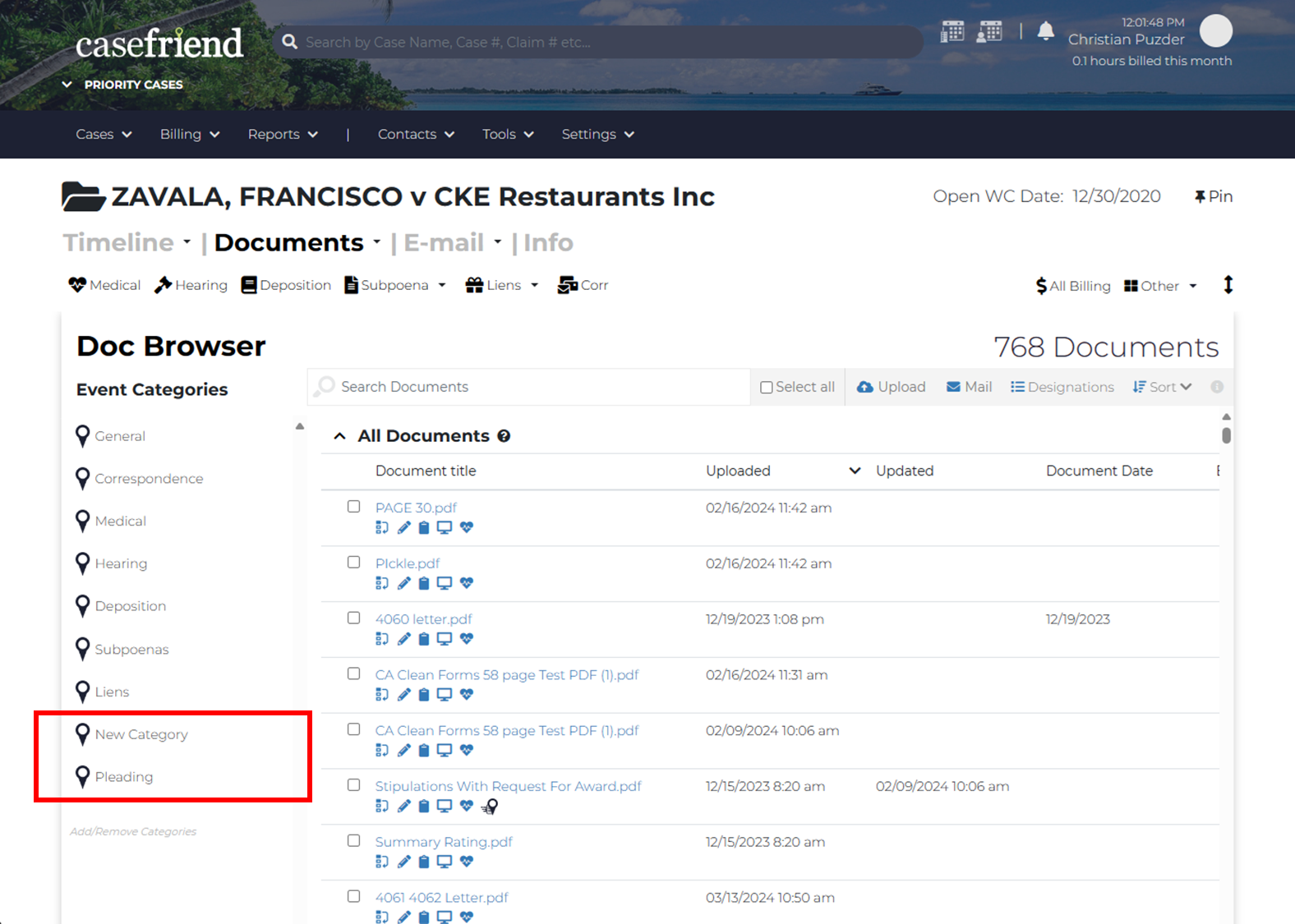Check the box for PAGE 30.pdf
Image resolution: width=1295 pixels, height=924 pixels.
pos(353,507)
